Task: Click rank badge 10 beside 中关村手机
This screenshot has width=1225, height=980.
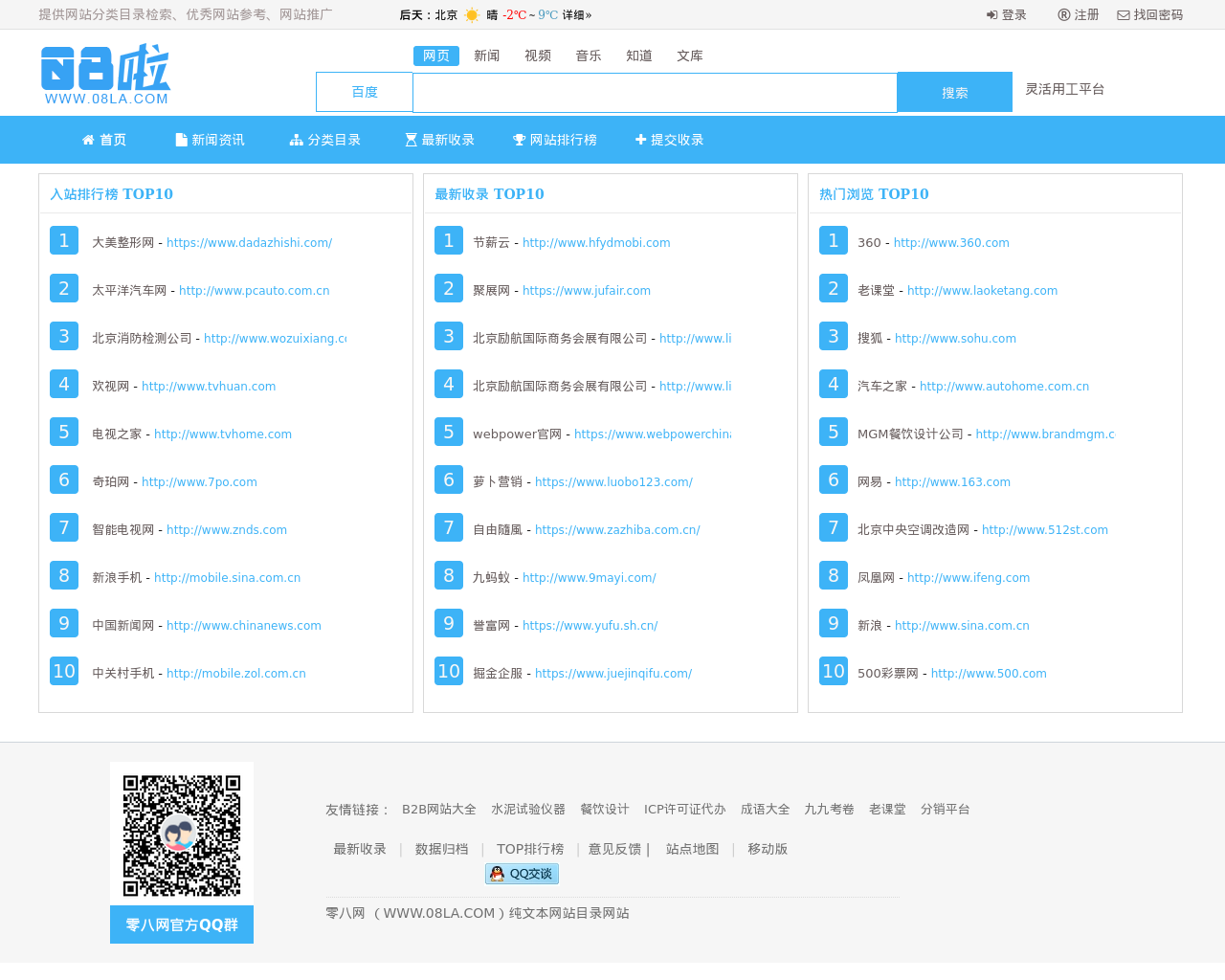Action: coord(64,671)
